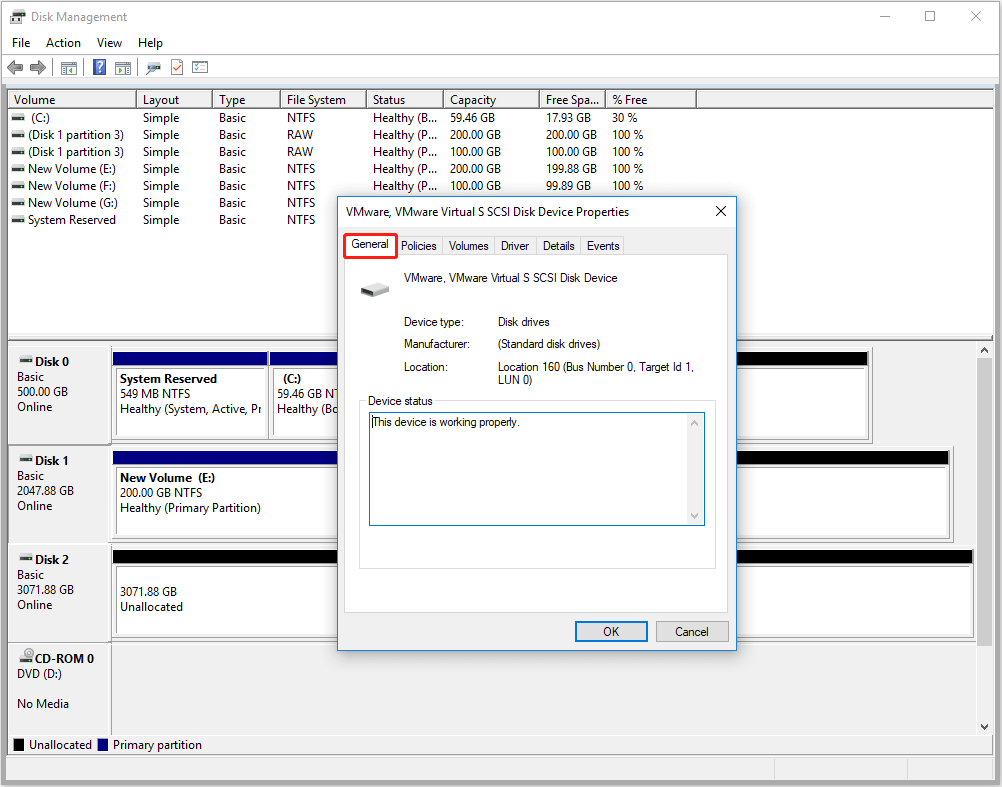Sort by the Status column header
Image resolution: width=1002 pixels, height=787 pixels.
click(405, 100)
